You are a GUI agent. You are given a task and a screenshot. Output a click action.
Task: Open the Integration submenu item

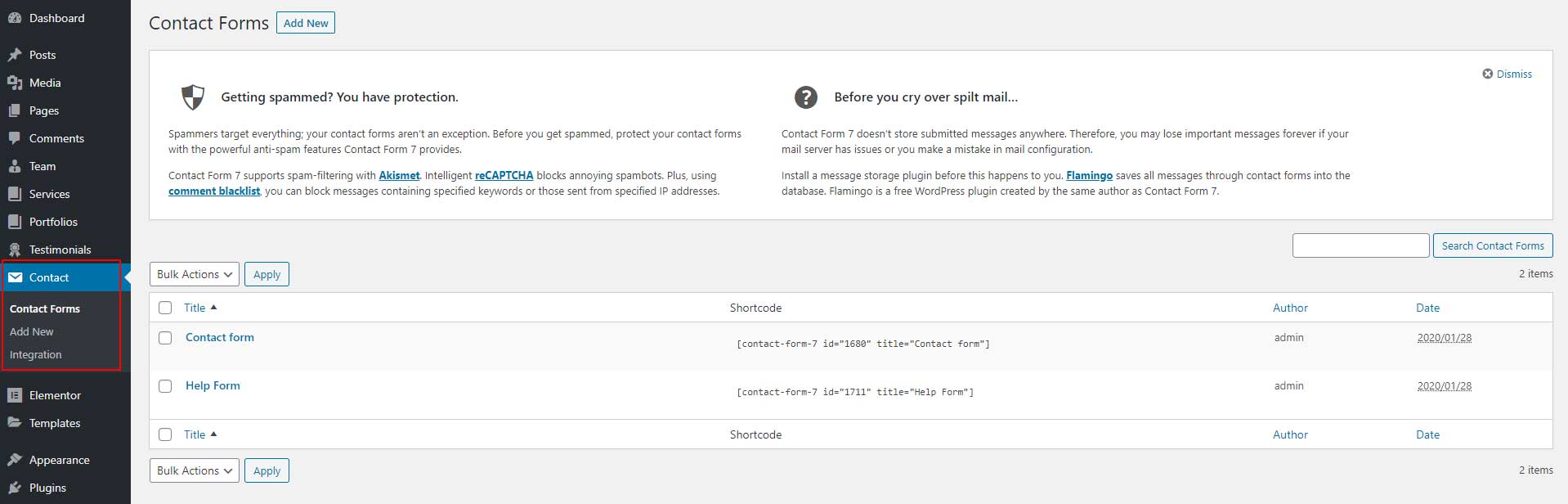(x=36, y=354)
